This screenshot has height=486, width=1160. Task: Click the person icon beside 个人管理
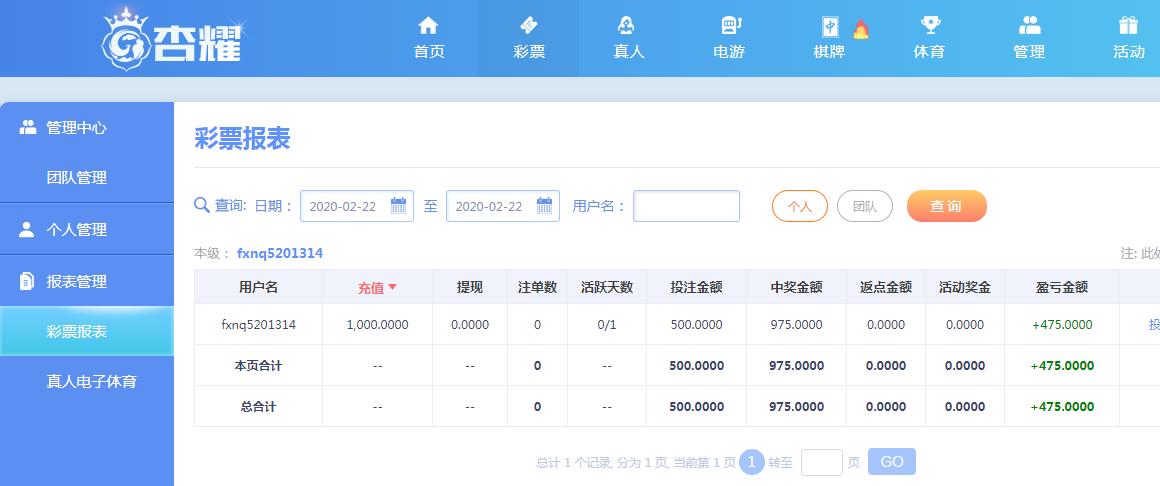(27, 229)
